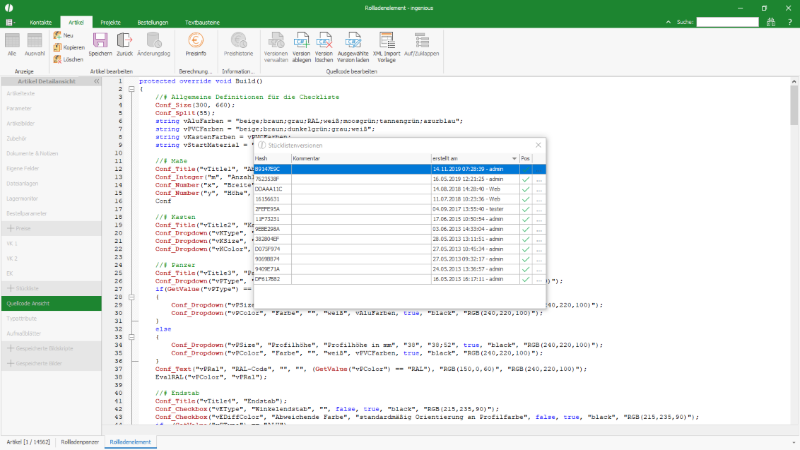Delete article with Löschen
Image resolution: width=800 pixels, height=450 pixels.
point(68,60)
